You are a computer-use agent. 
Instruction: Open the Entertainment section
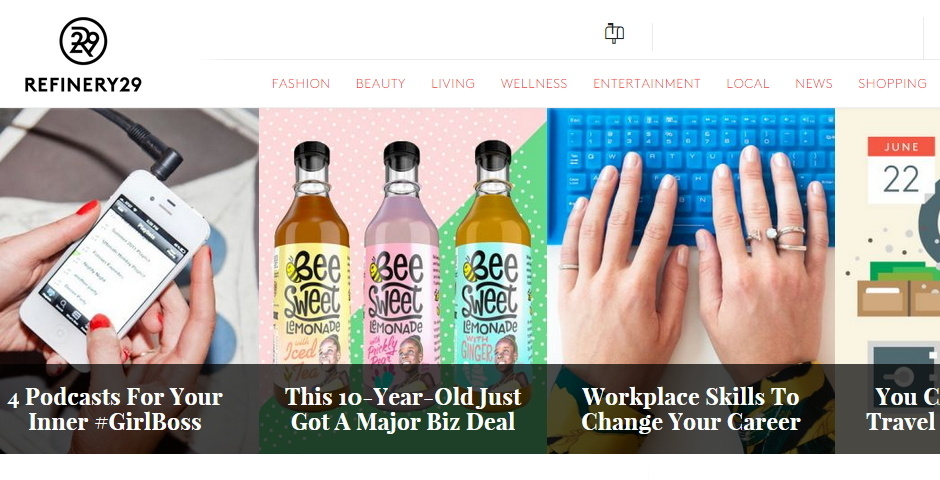click(x=647, y=83)
